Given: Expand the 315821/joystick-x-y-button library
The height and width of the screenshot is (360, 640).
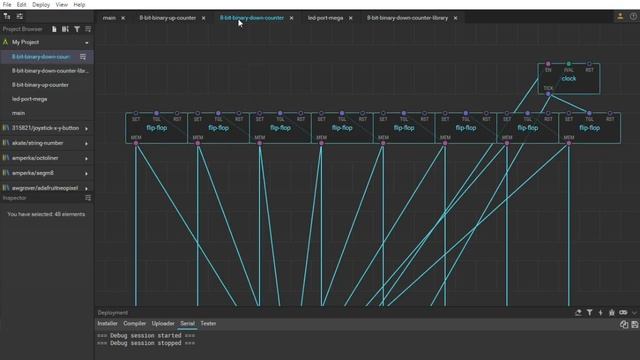Looking at the screenshot, I should (87, 129).
